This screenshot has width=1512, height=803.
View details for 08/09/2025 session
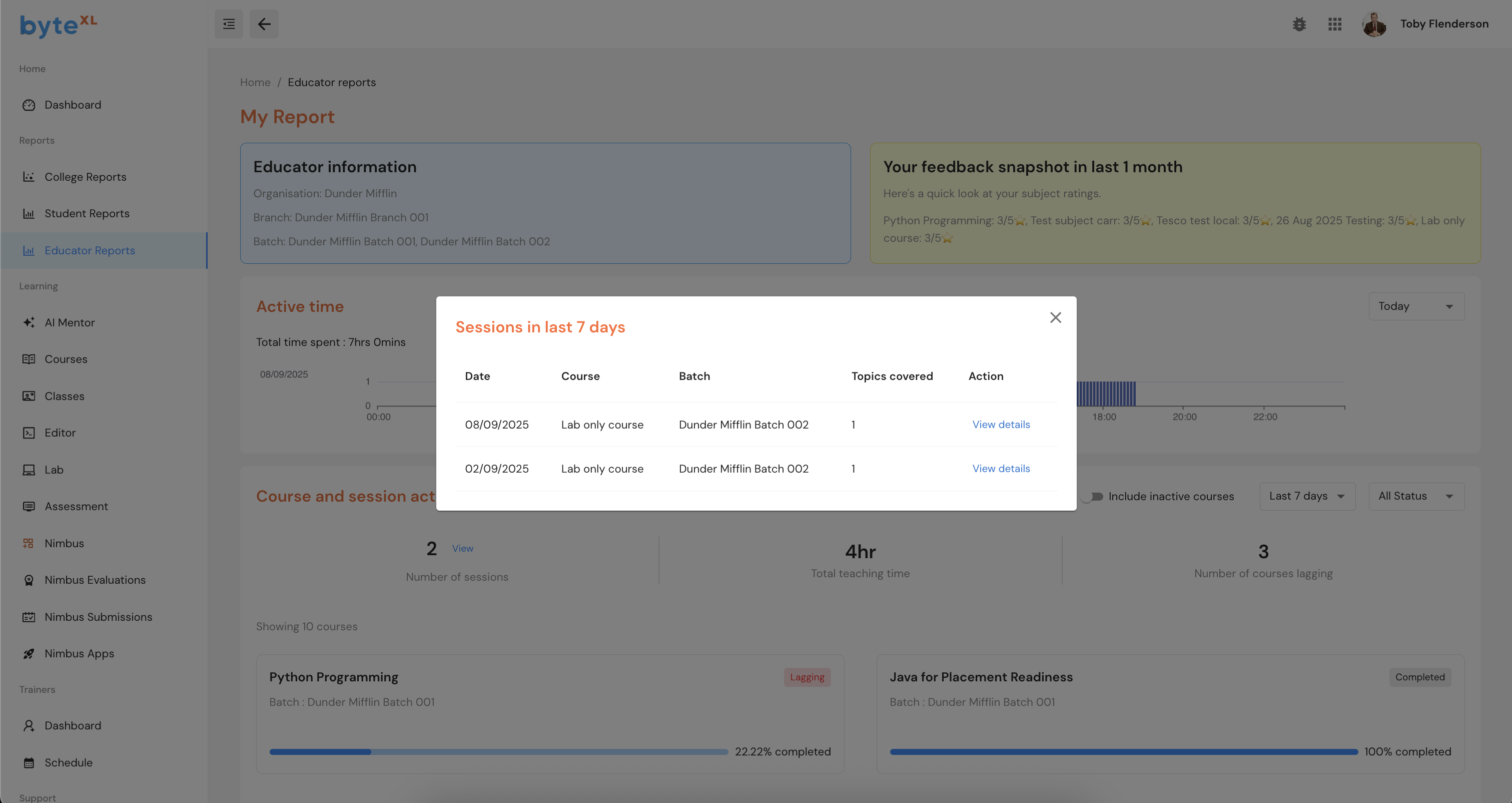[x=1001, y=425]
